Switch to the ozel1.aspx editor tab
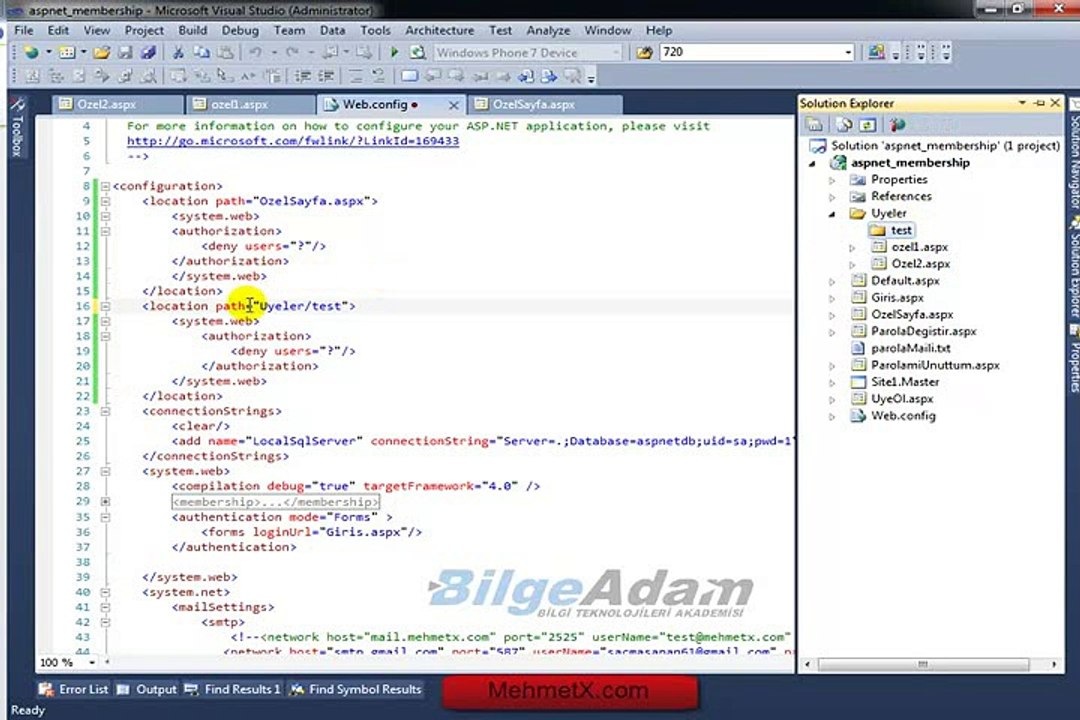The width and height of the screenshot is (1080, 720). [240, 104]
